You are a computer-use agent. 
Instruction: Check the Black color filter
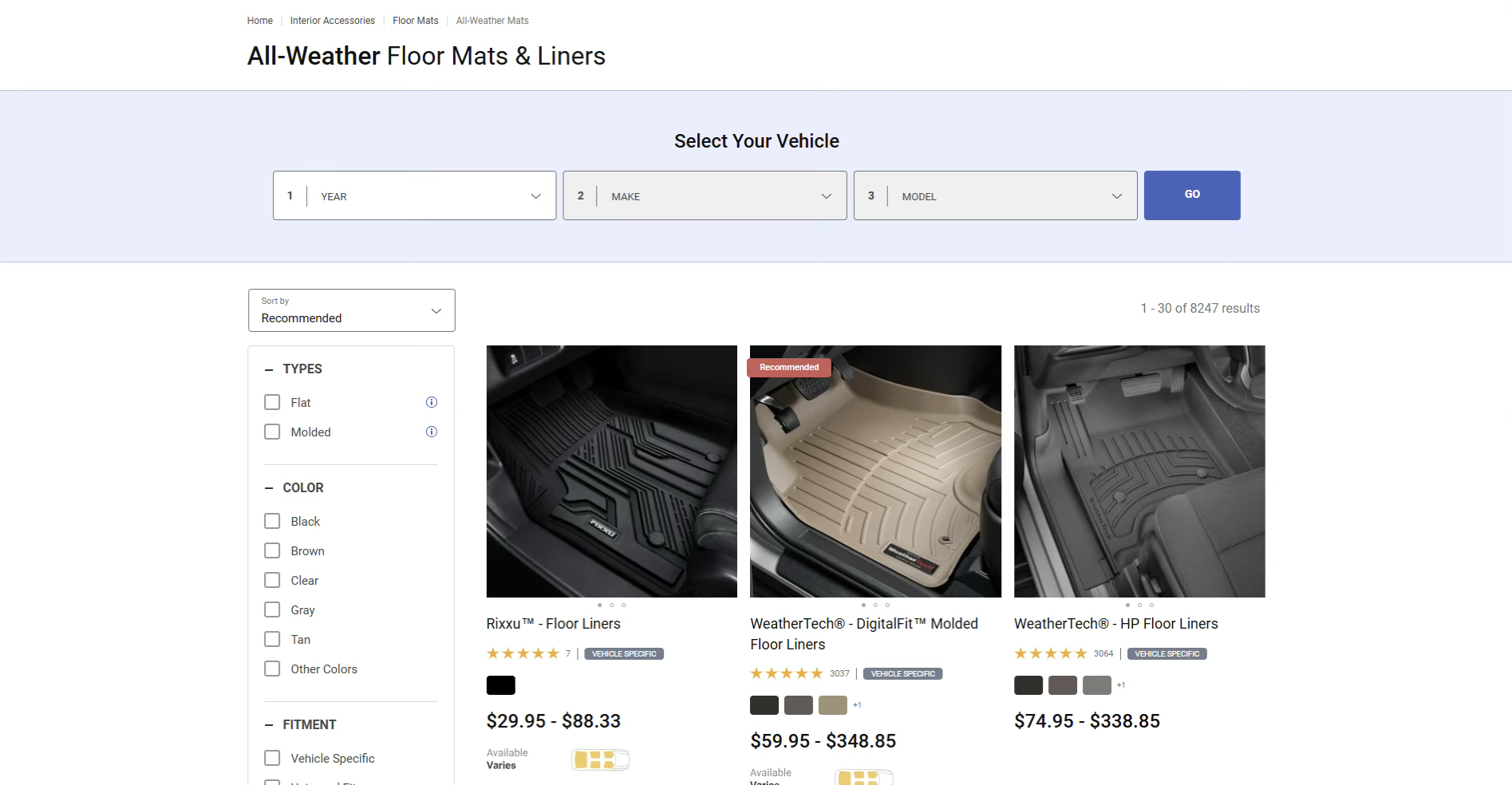(272, 521)
